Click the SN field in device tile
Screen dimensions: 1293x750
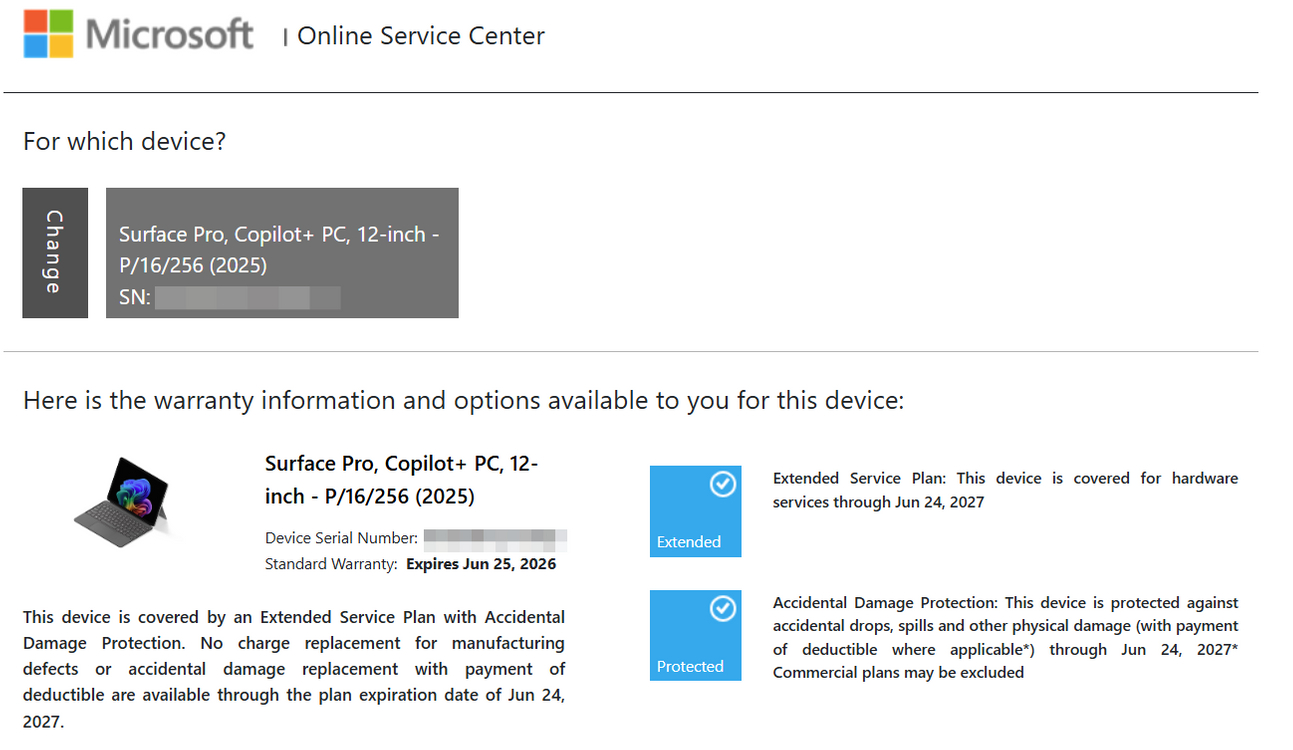(247, 297)
